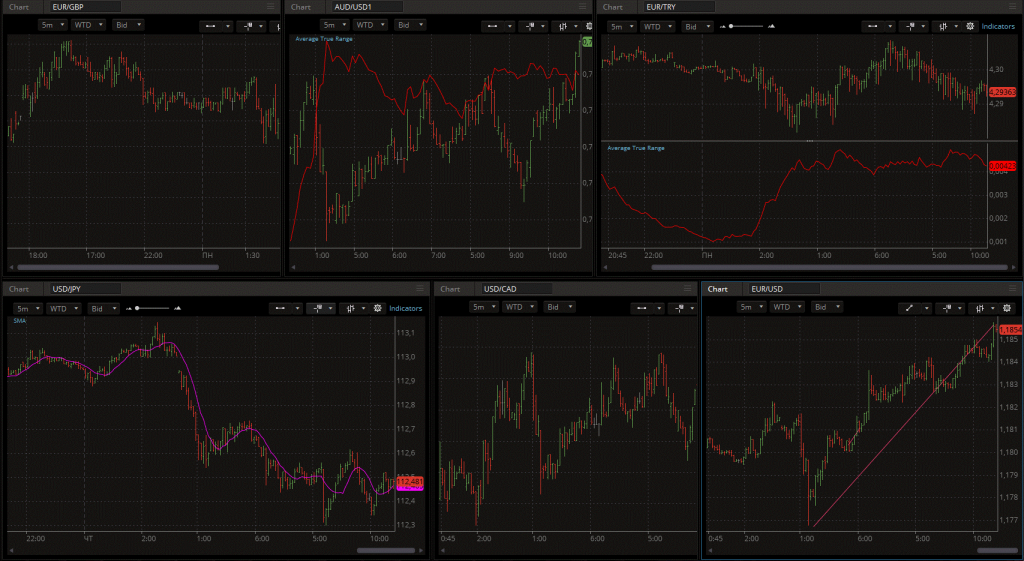
Task: Open the USD/JPY panel menu icon
Action: pos(420,289)
